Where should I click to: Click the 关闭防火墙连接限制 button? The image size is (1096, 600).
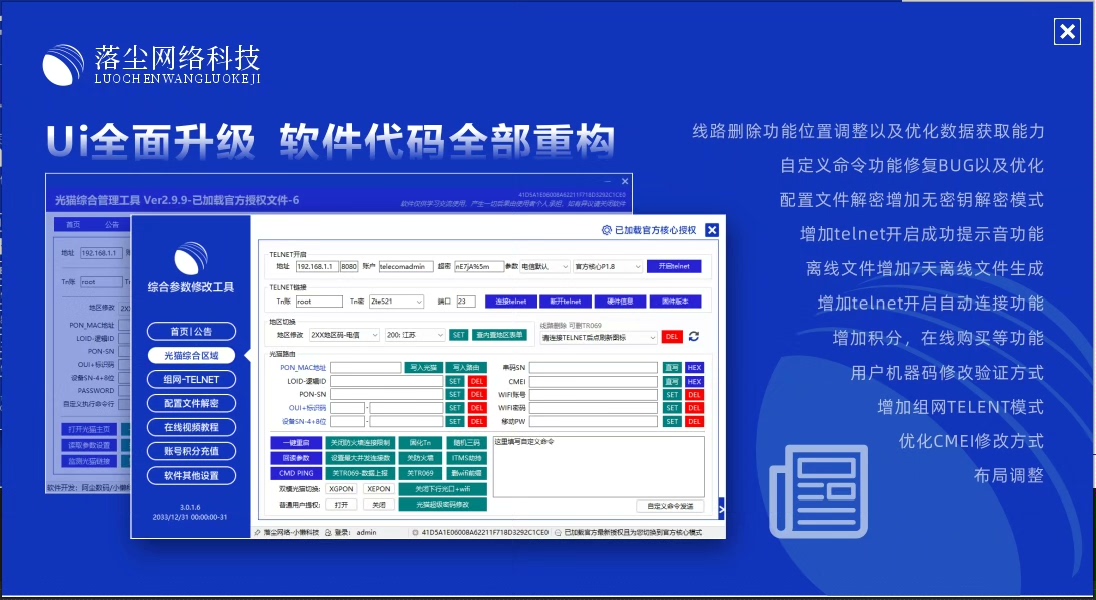coord(361,443)
